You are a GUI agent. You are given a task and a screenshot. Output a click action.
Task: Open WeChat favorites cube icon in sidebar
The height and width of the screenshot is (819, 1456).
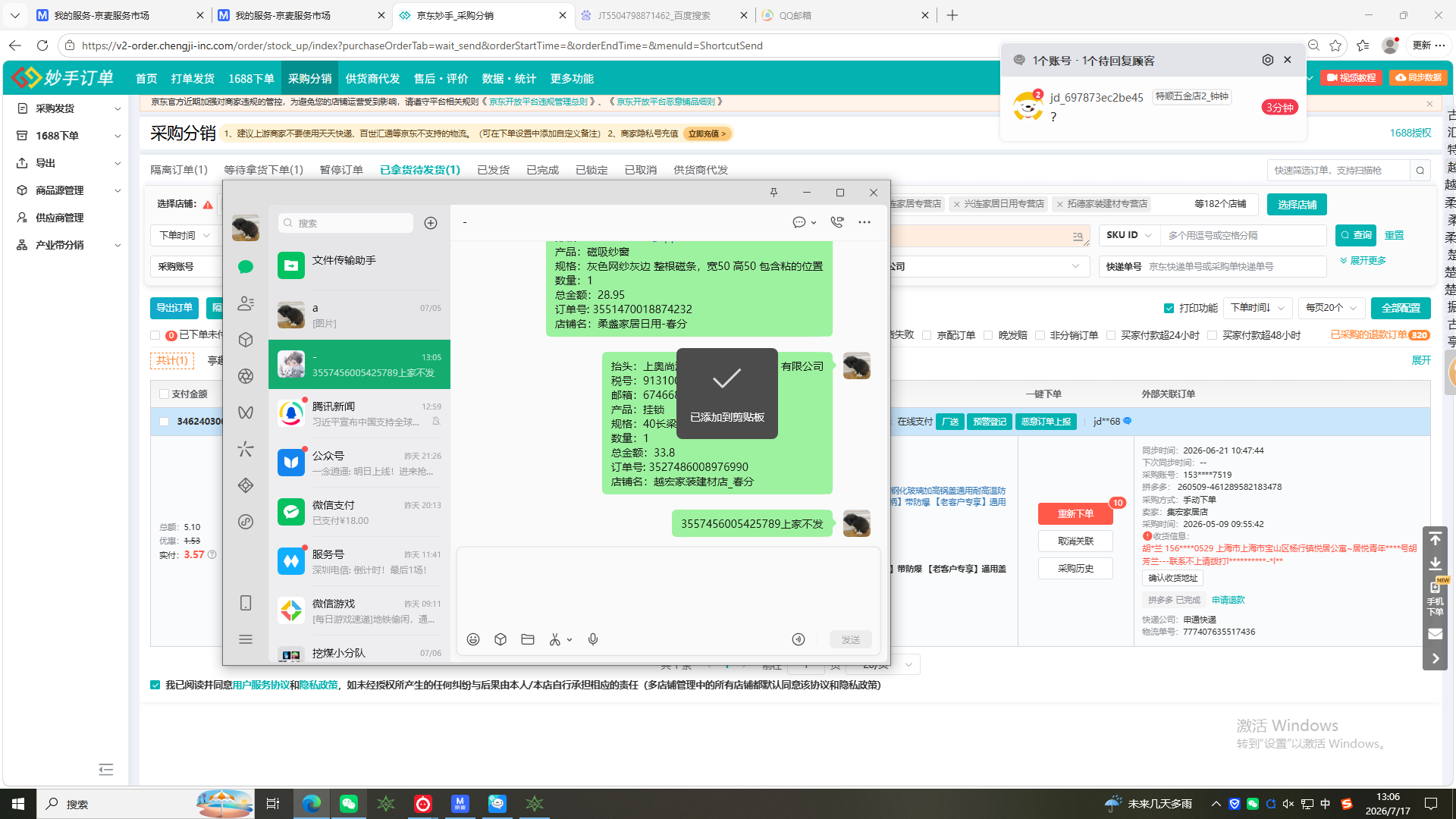click(246, 340)
